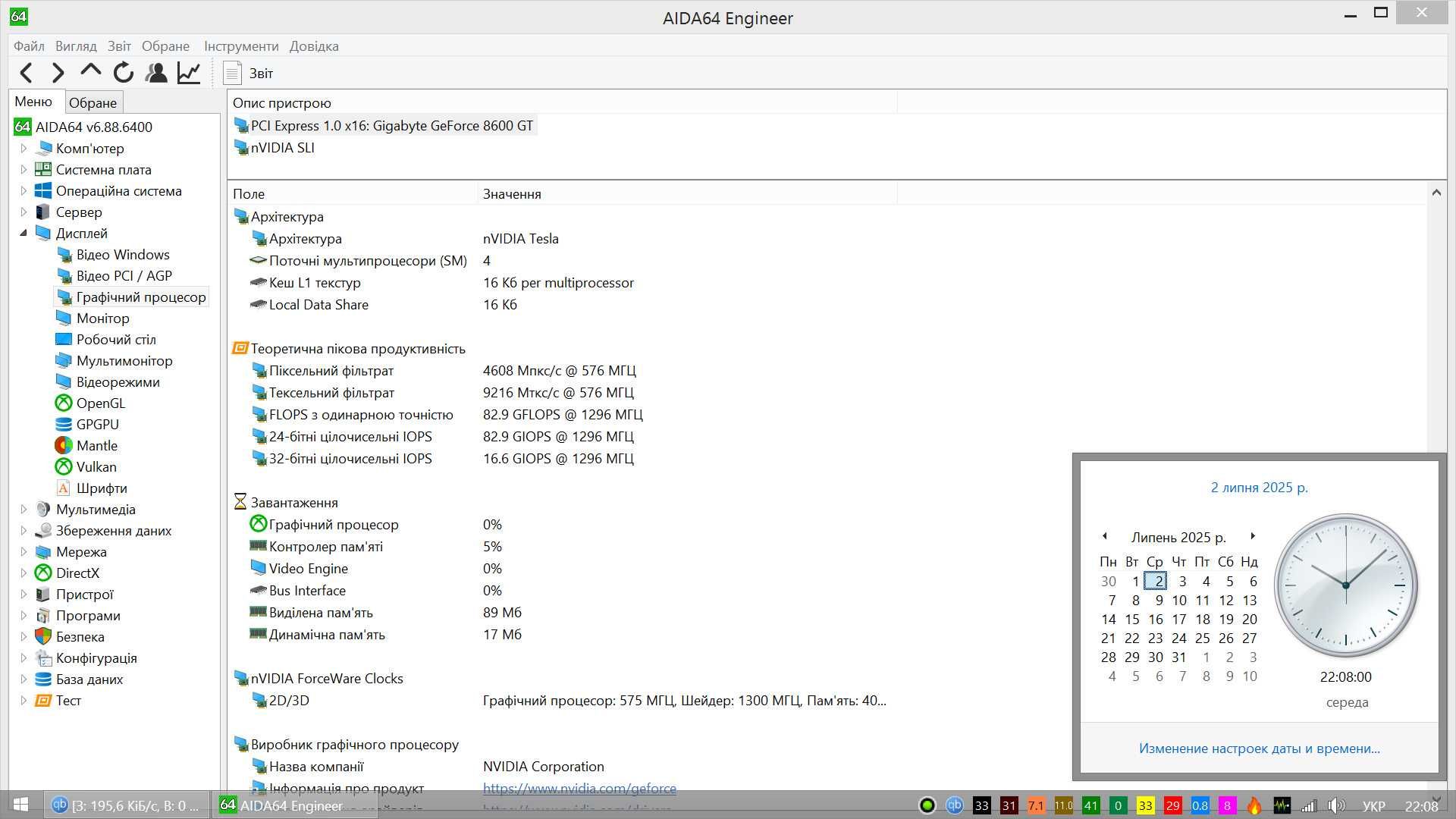Image resolution: width=1456 pixels, height=819 pixels.
Task: Click the GPGPU icon in tree
Action: click(x=64, y=425)
